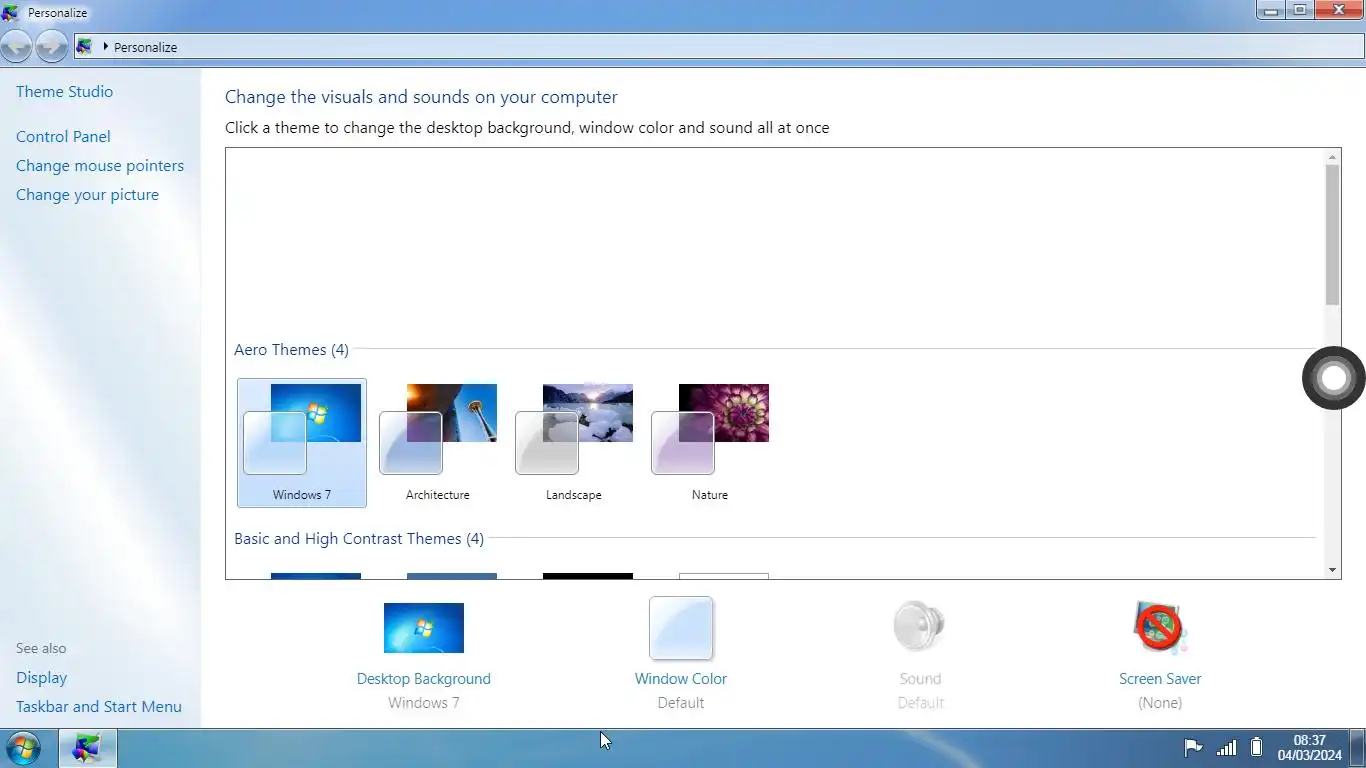Click the Start menu orb
Viewport: 1366px width, 768px height.
(22, 748)
